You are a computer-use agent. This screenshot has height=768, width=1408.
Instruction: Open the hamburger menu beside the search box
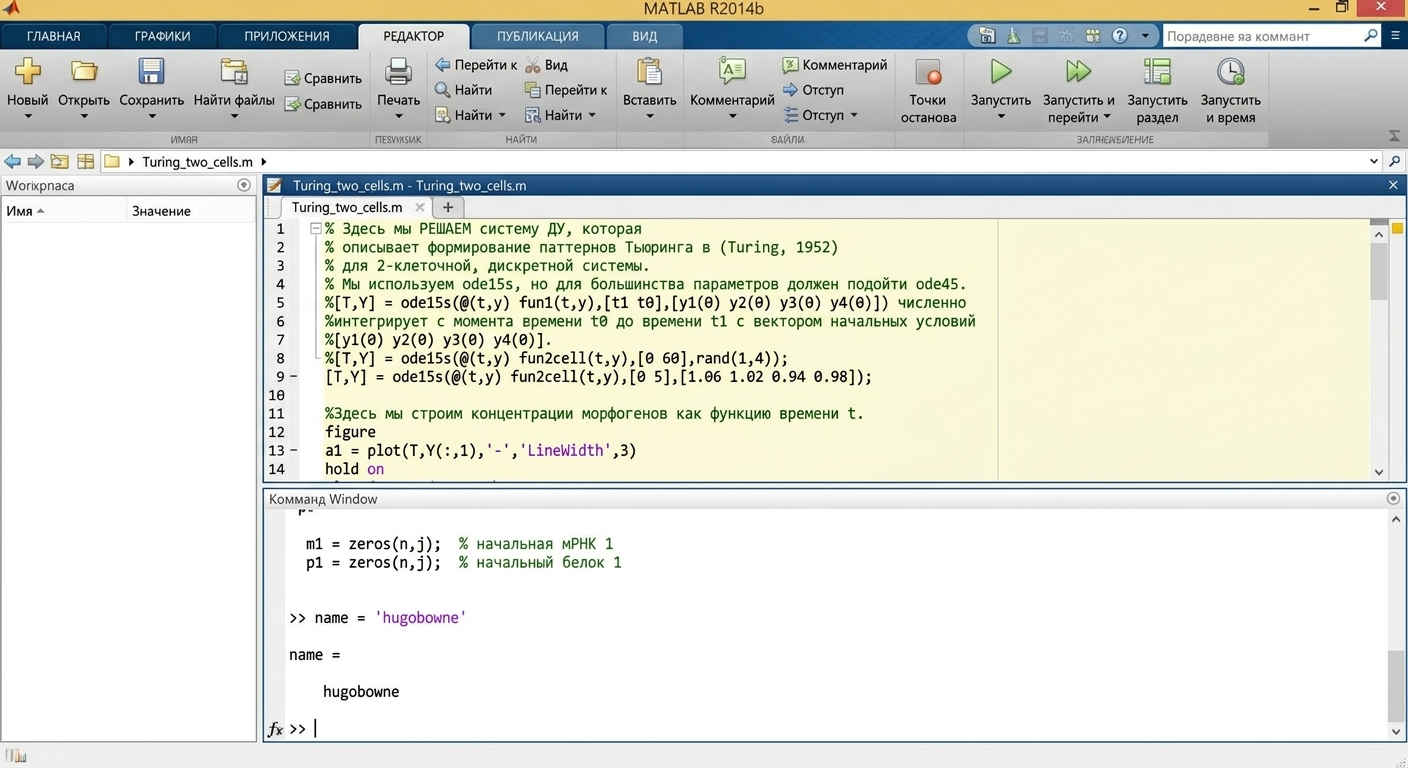coord(1396,36)
